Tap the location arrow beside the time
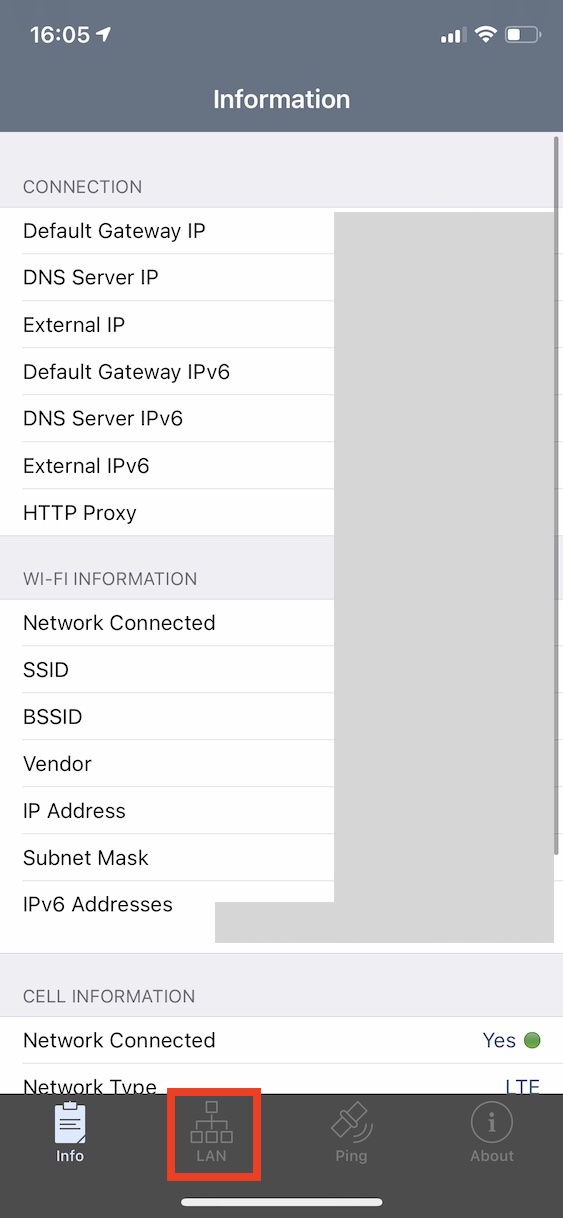Image resolution: width=563 pixels, height=1218 pixels. pos(103,35)
